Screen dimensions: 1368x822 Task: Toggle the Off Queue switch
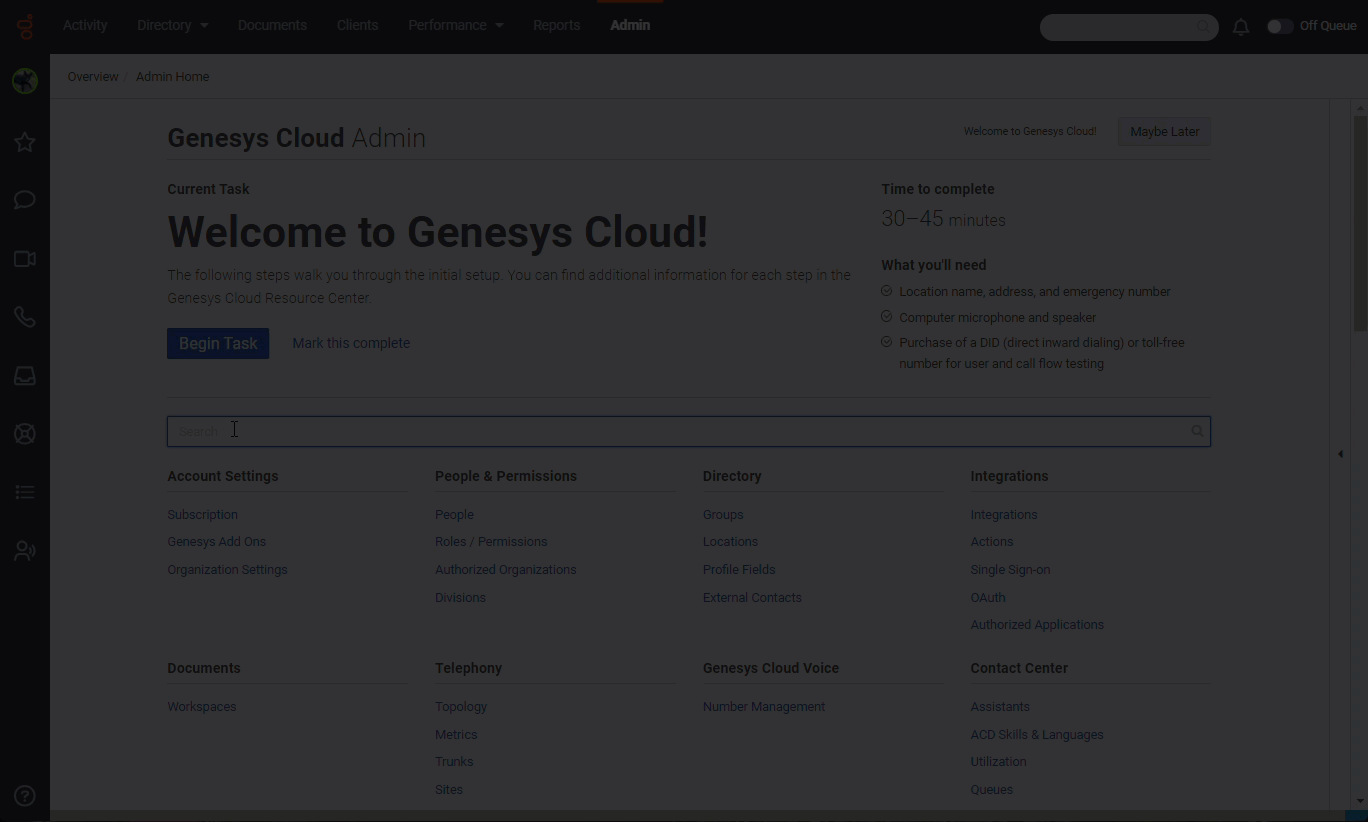click(x=1280, y=26)
